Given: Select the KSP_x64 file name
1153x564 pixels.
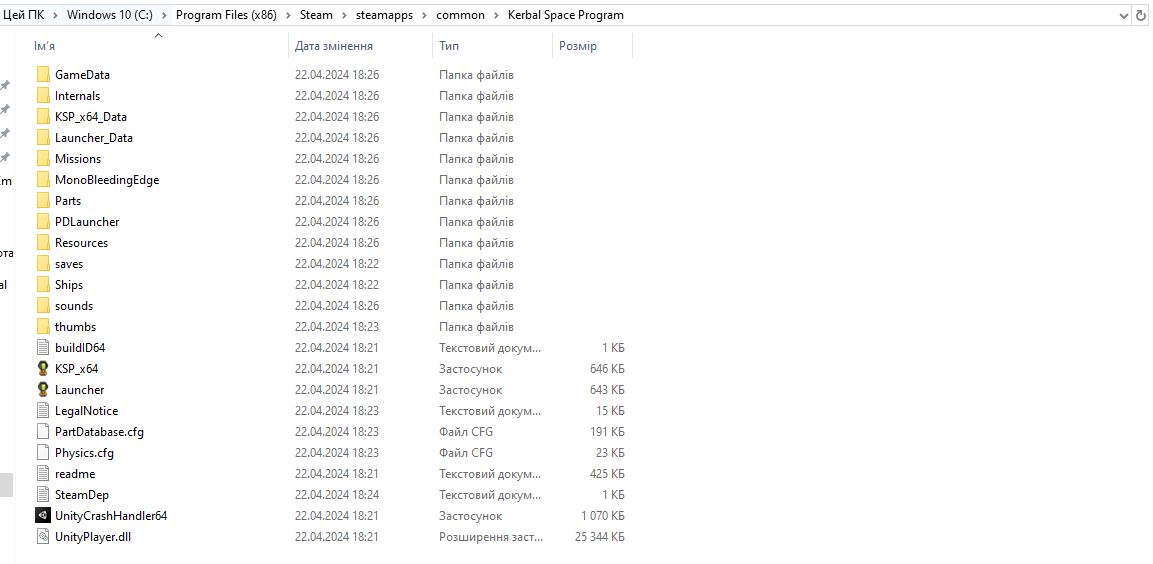Looking at the screenshot, I should point(76,368).
